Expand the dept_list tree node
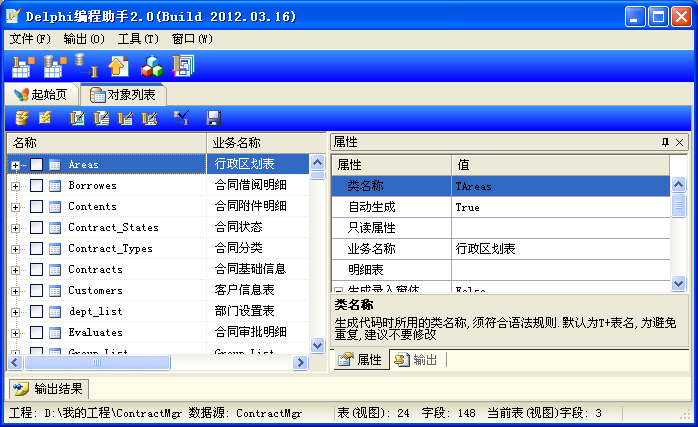 pyautogui.click(x=16, y=312)
